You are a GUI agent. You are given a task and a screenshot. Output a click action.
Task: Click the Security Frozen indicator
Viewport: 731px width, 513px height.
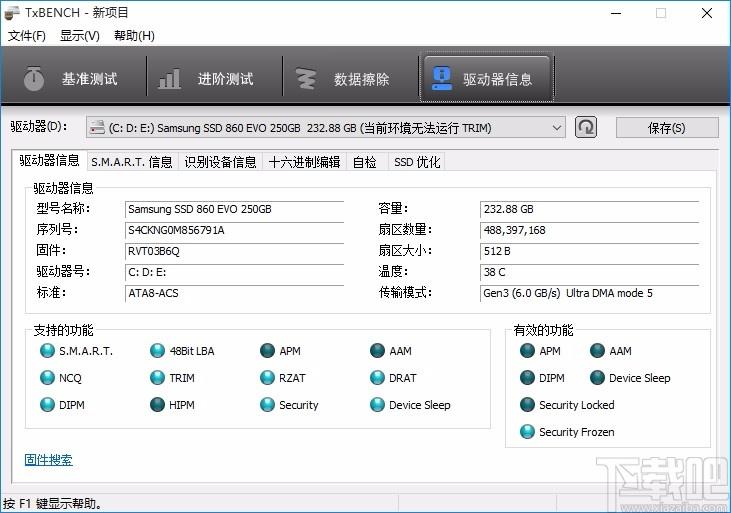pos(527,432)
